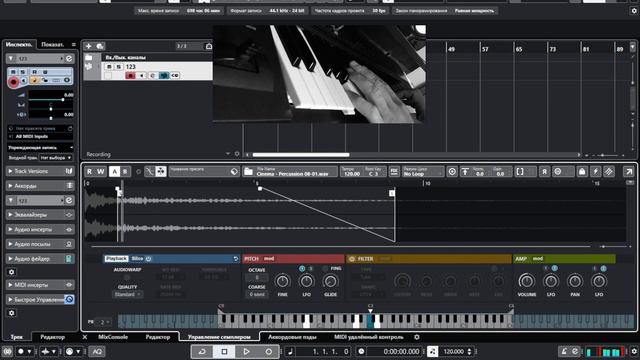Click the edit channel settings icon in the inspector 123 header
This screenshot has width=640, height=360.
[x=69, y=59]
